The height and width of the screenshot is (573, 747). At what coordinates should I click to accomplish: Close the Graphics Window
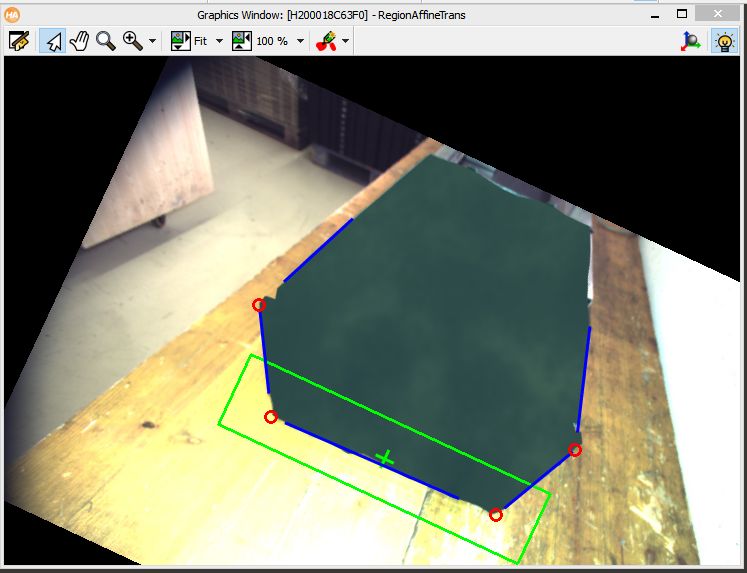tap(717, 14)
